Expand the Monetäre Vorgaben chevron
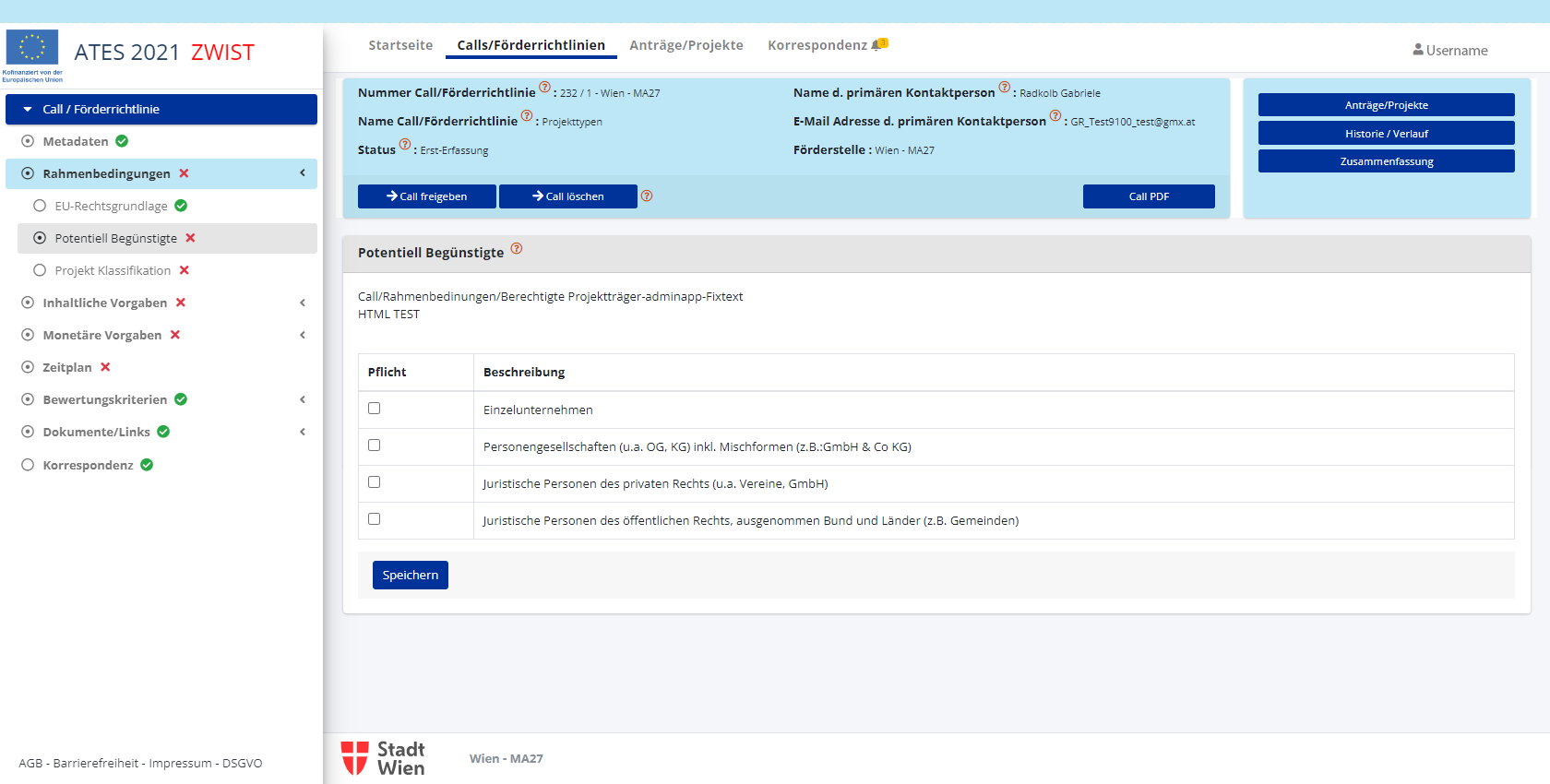1550x784 pixels. click(x=303, y=335)
